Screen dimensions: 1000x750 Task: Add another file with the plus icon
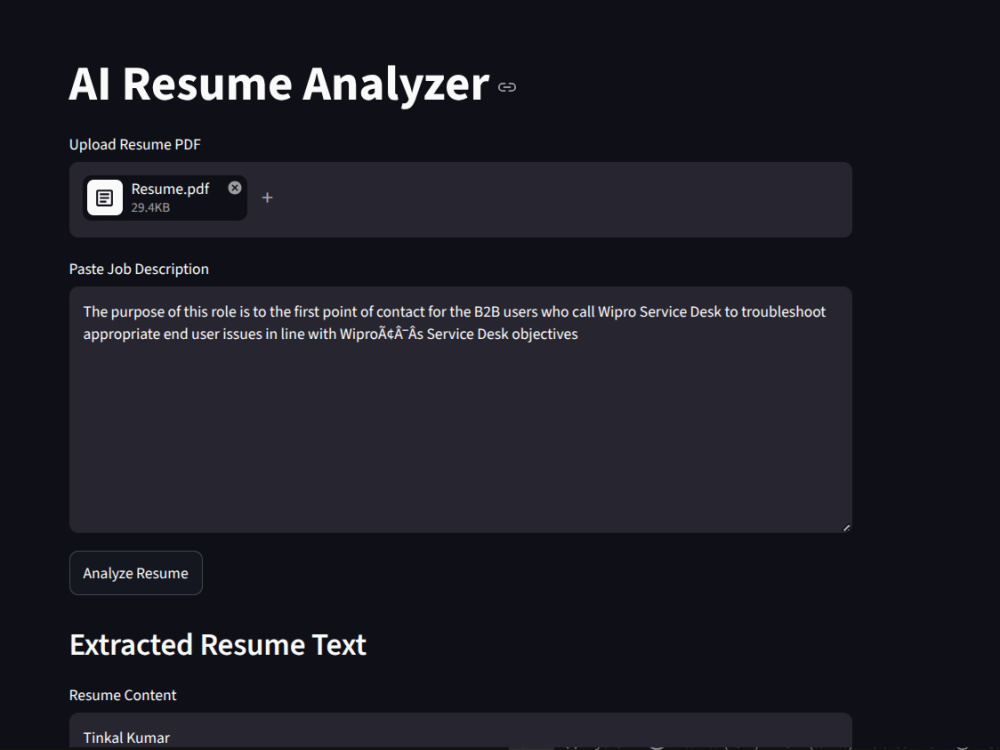click(267, 198)
